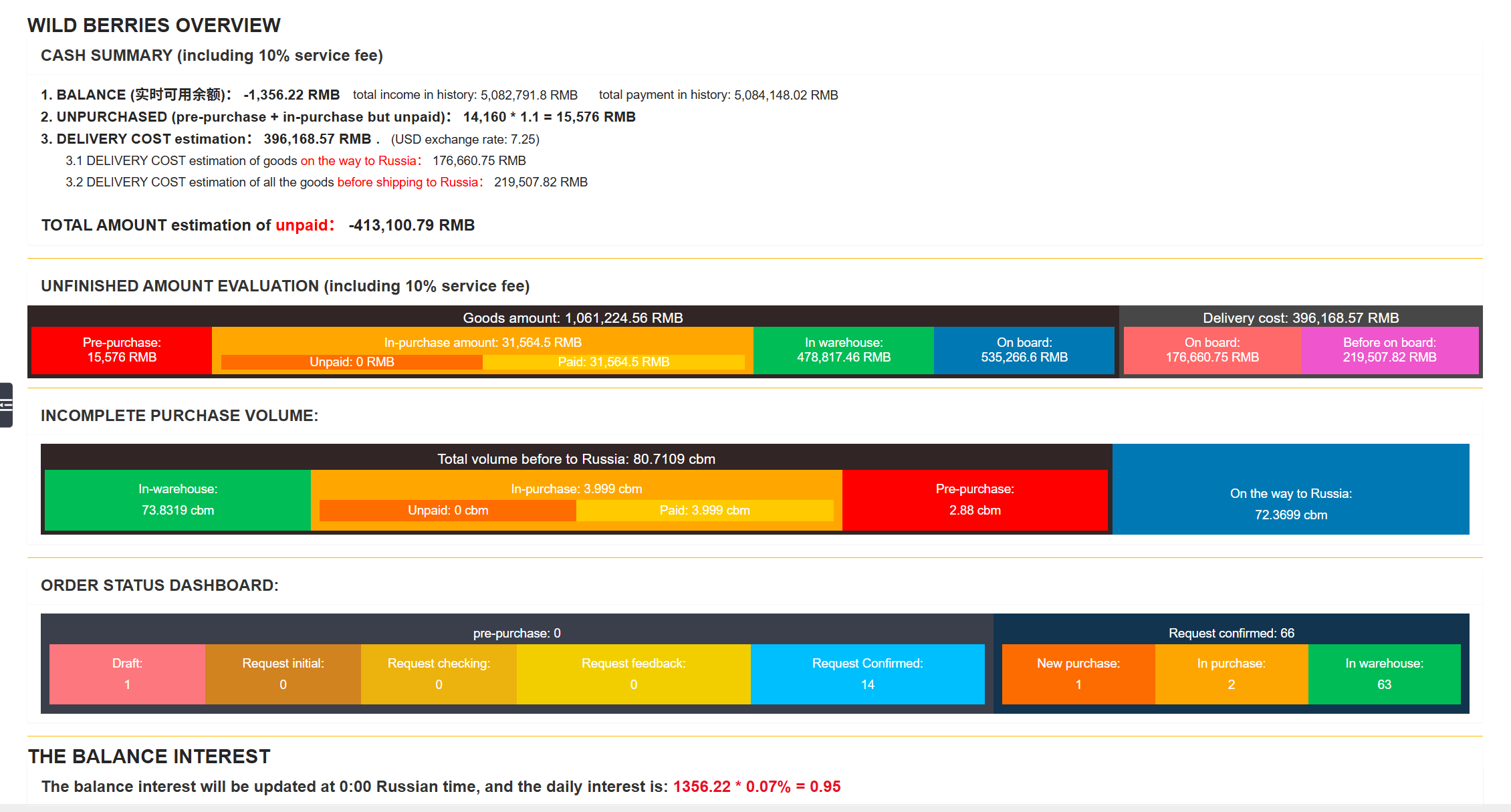This screenshot has height=812, width=1511.
Task: Open the New purchase: 1 tile
Action: 1078,674
